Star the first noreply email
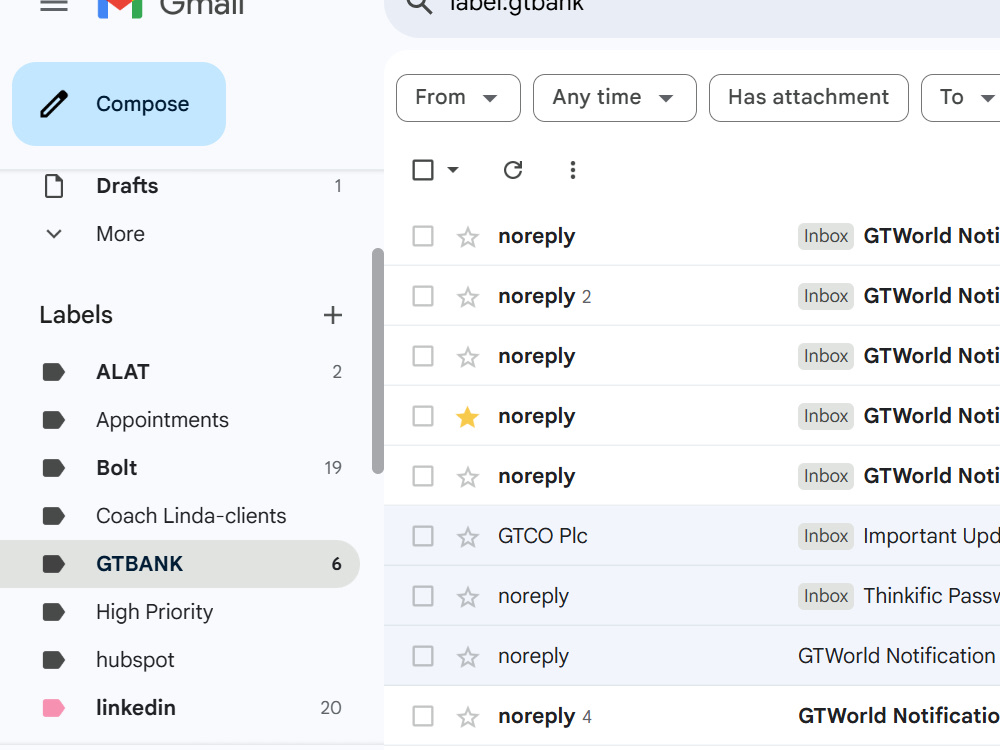The height and width of the screenshot is (750, 1000). (x=467, y=237)
